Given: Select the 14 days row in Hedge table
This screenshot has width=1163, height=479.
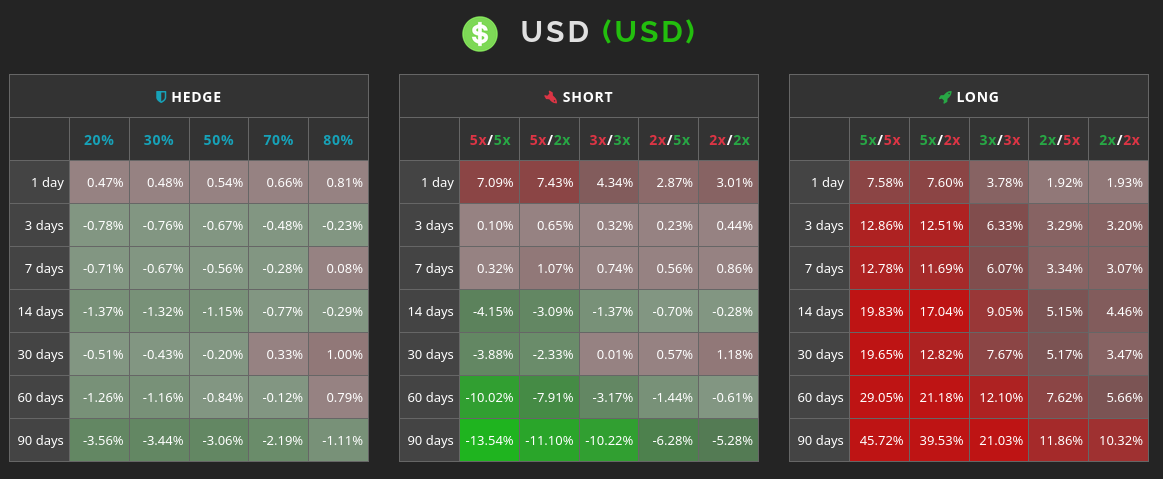Looking at the screenshot, I should 189,311.
